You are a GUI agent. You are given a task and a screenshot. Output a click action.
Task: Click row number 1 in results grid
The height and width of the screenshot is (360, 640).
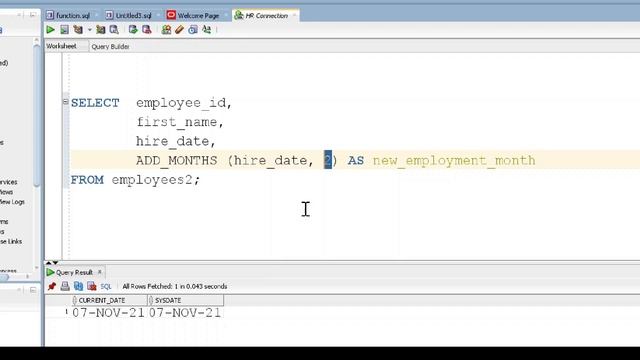tap(66, 312)
